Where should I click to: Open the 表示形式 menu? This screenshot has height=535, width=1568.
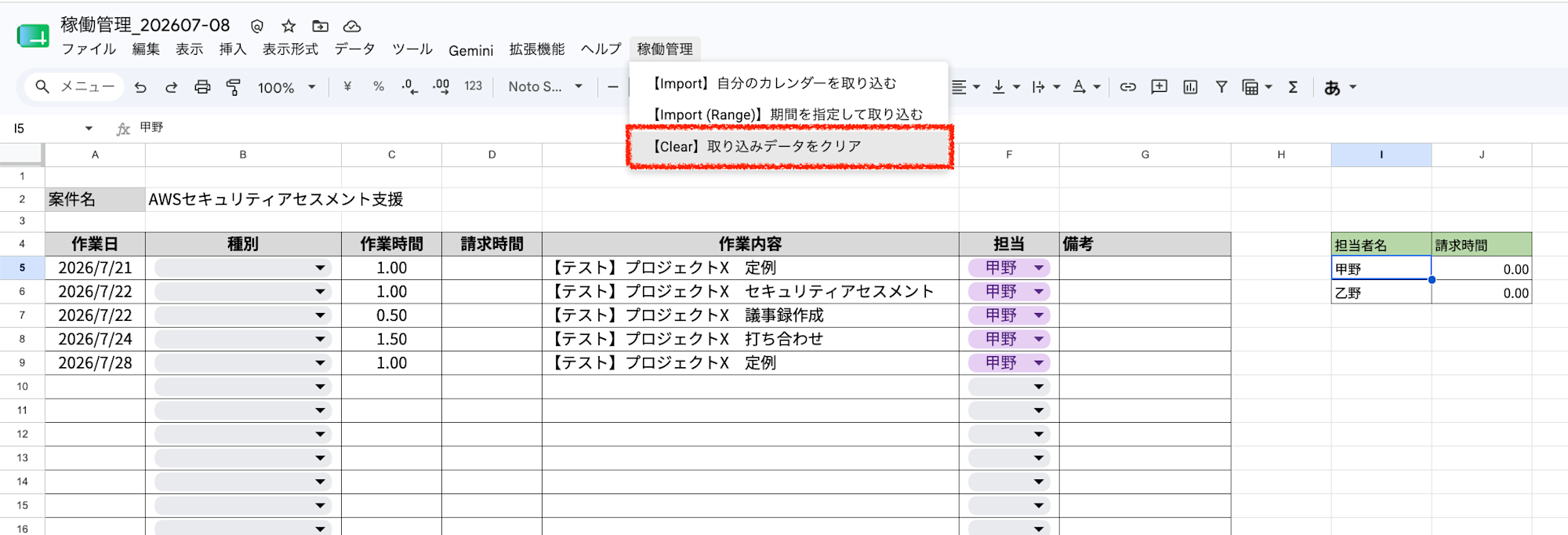pyautogui.click(x=290, y=49)
